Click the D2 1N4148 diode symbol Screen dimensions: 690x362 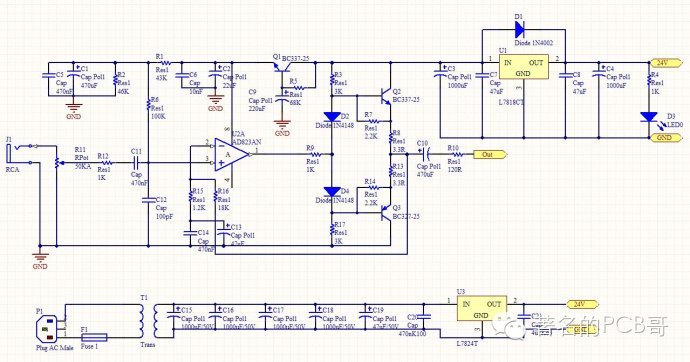tap(332, 117)
